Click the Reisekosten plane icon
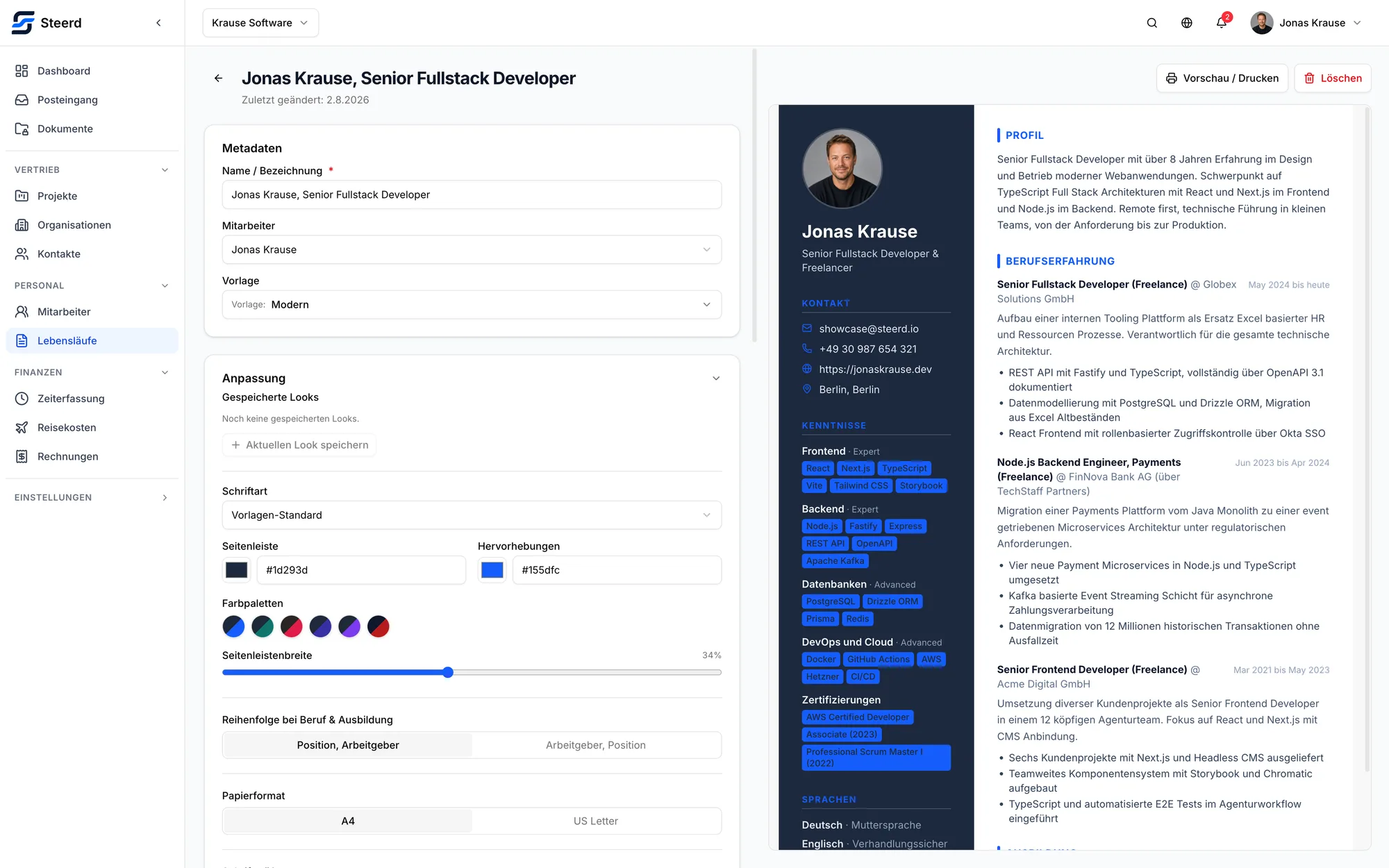The image size is (1389, 868). tap(22, 428)
